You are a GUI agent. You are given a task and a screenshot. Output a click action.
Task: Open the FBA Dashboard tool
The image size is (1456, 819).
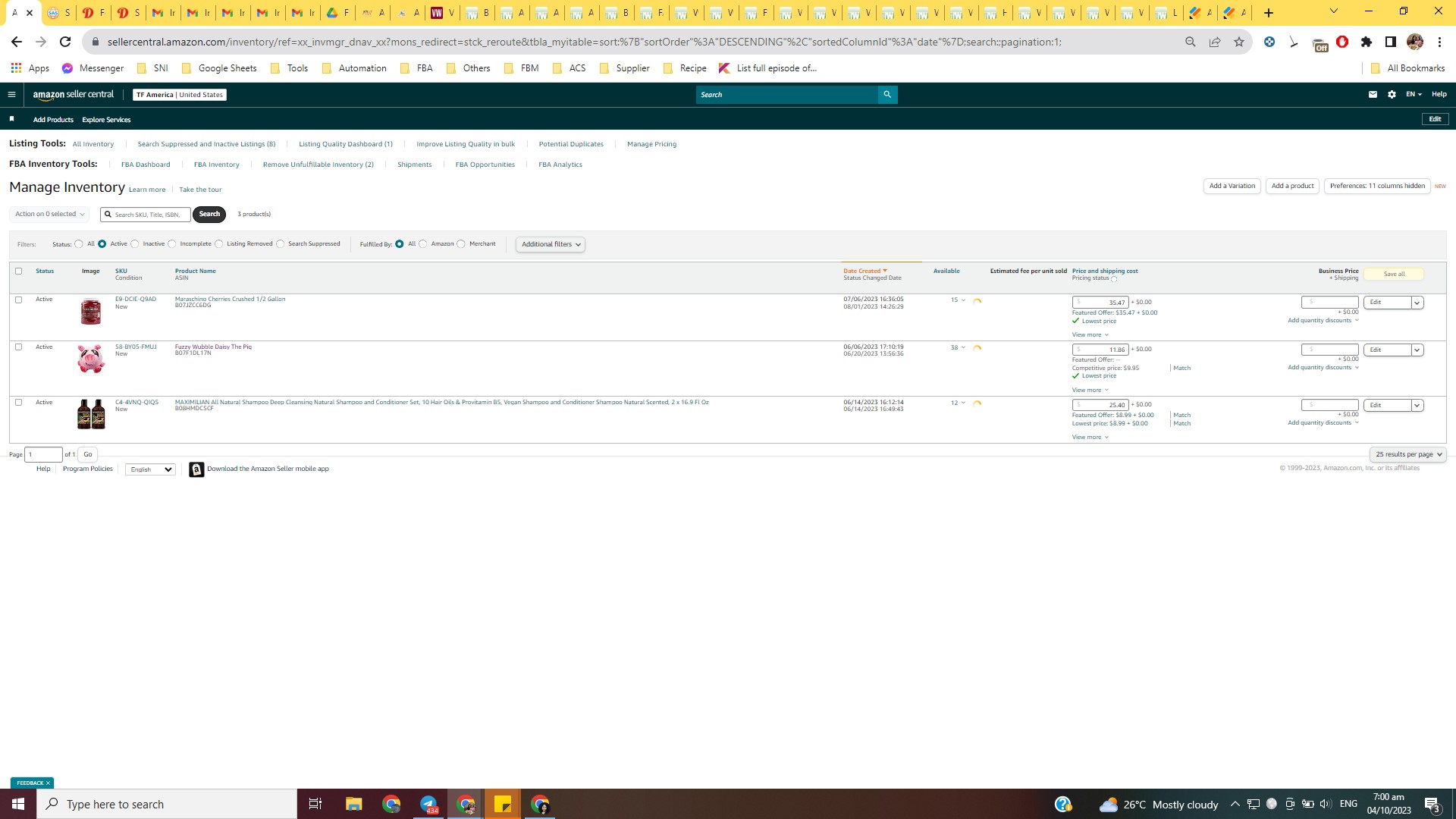coord(146,165)
